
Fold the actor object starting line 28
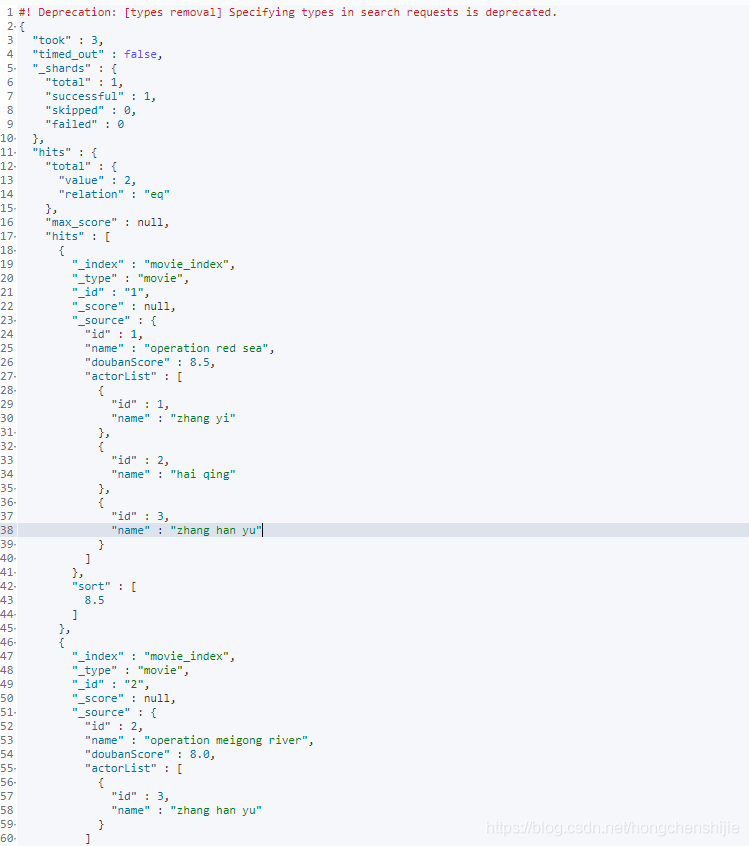pyautogui.click(x=15, y=391)
